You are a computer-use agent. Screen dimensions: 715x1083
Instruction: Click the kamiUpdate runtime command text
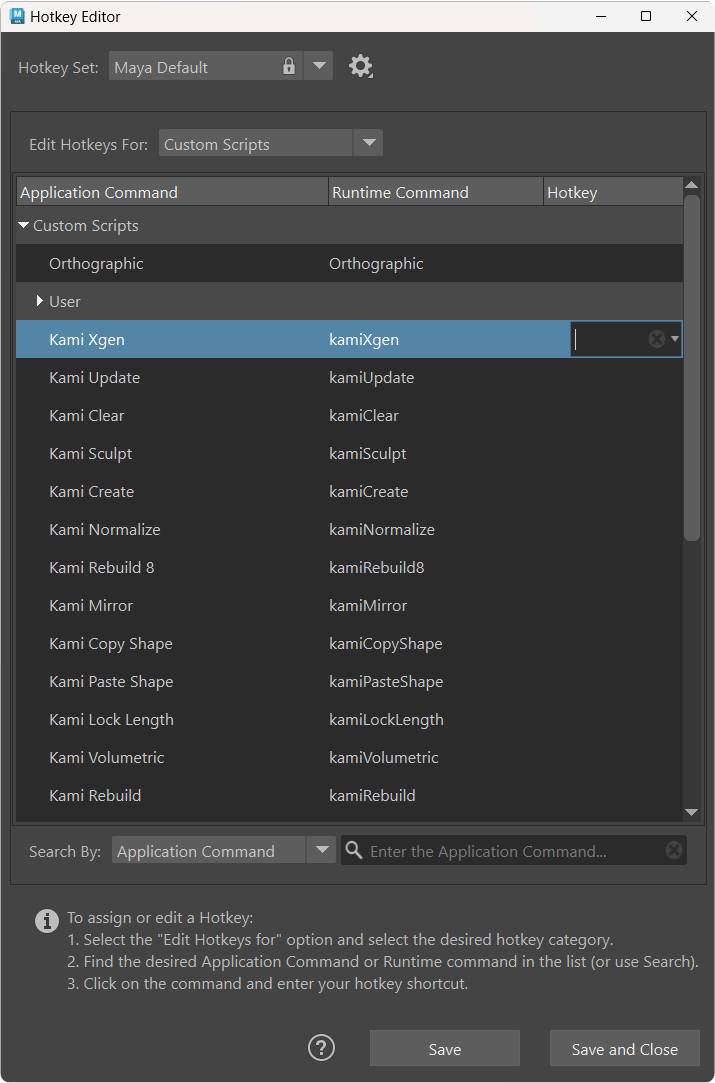click(372, 378)
